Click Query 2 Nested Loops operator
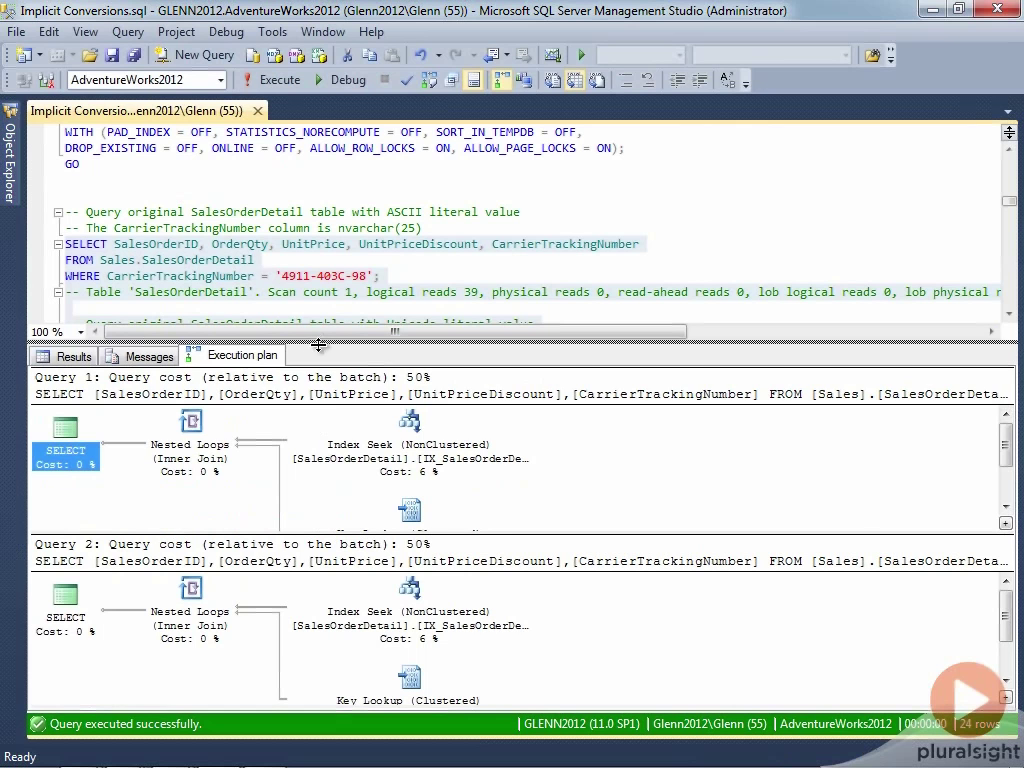 coord(190,610)
